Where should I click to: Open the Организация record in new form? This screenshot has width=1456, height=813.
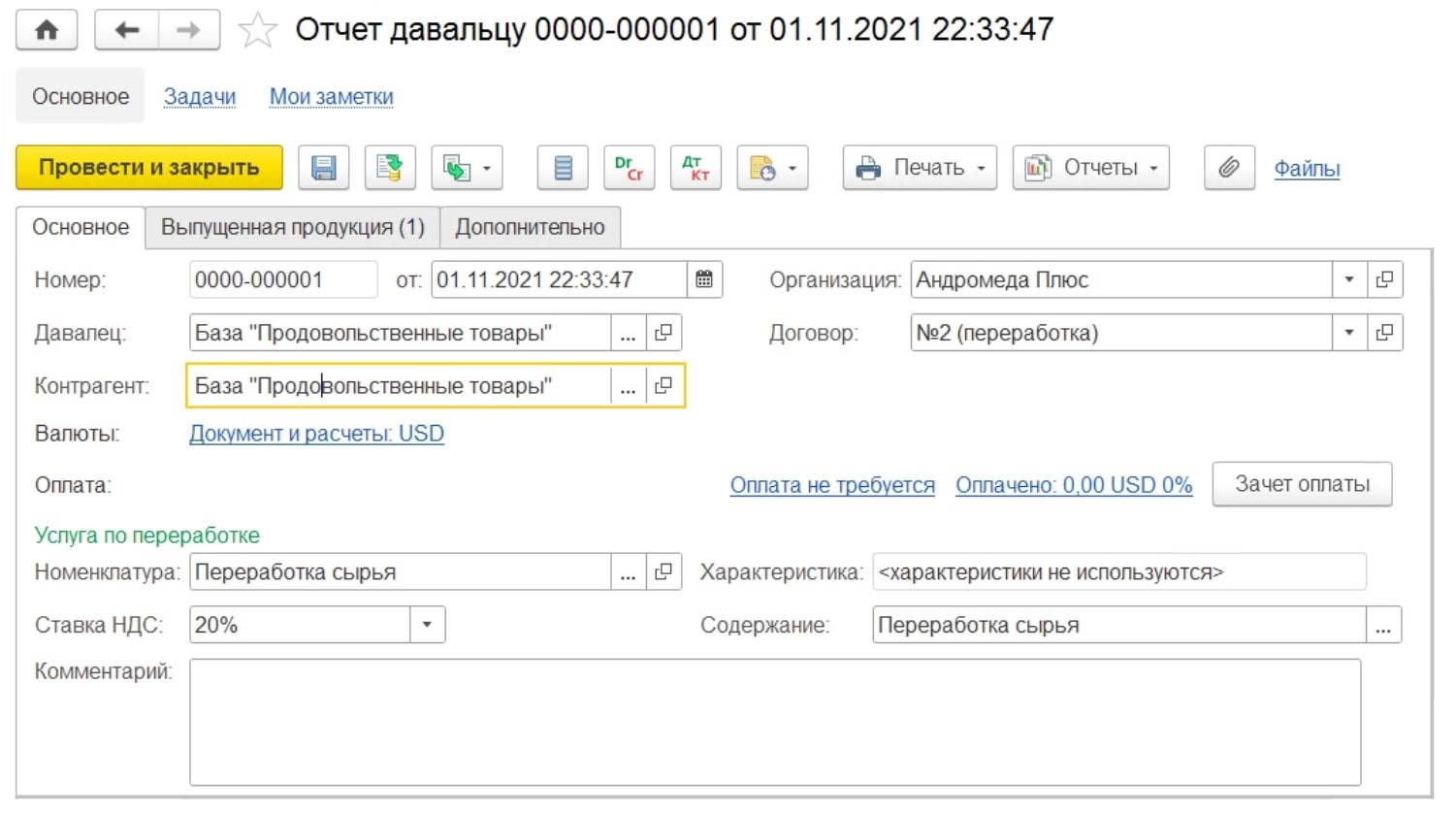1384,279
